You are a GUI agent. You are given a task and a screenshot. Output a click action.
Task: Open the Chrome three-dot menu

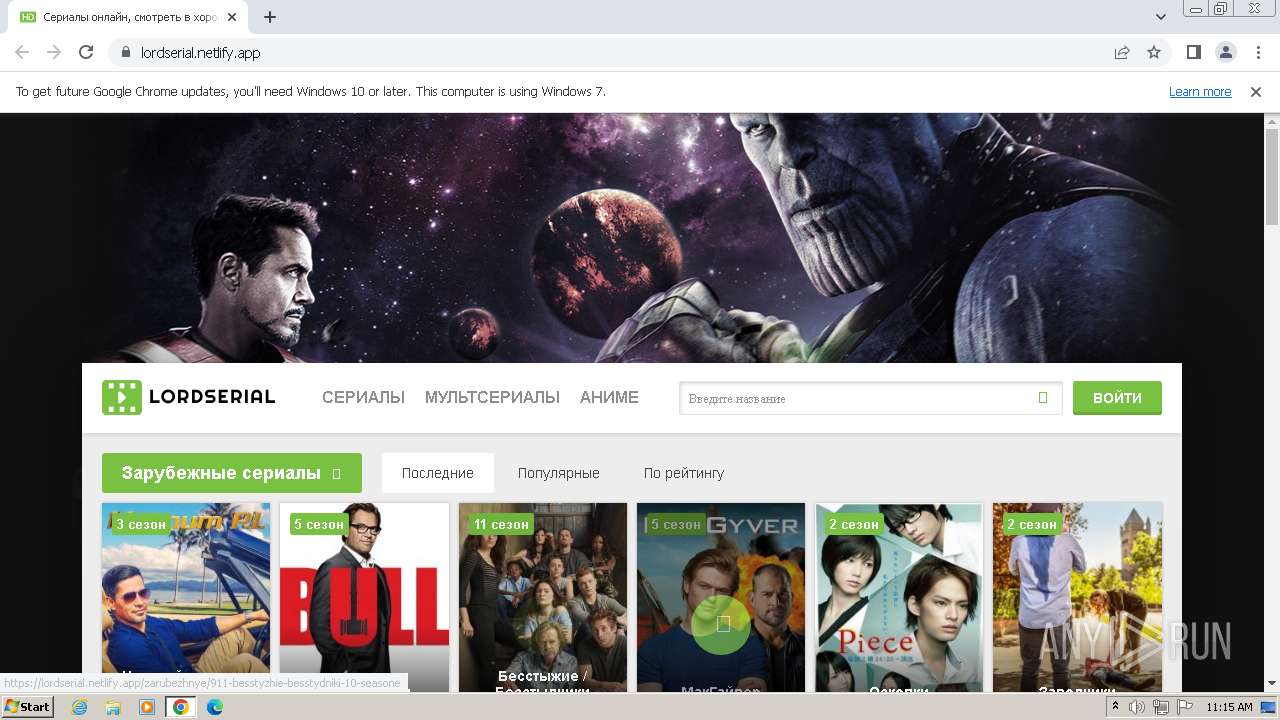pos(1257,52)
